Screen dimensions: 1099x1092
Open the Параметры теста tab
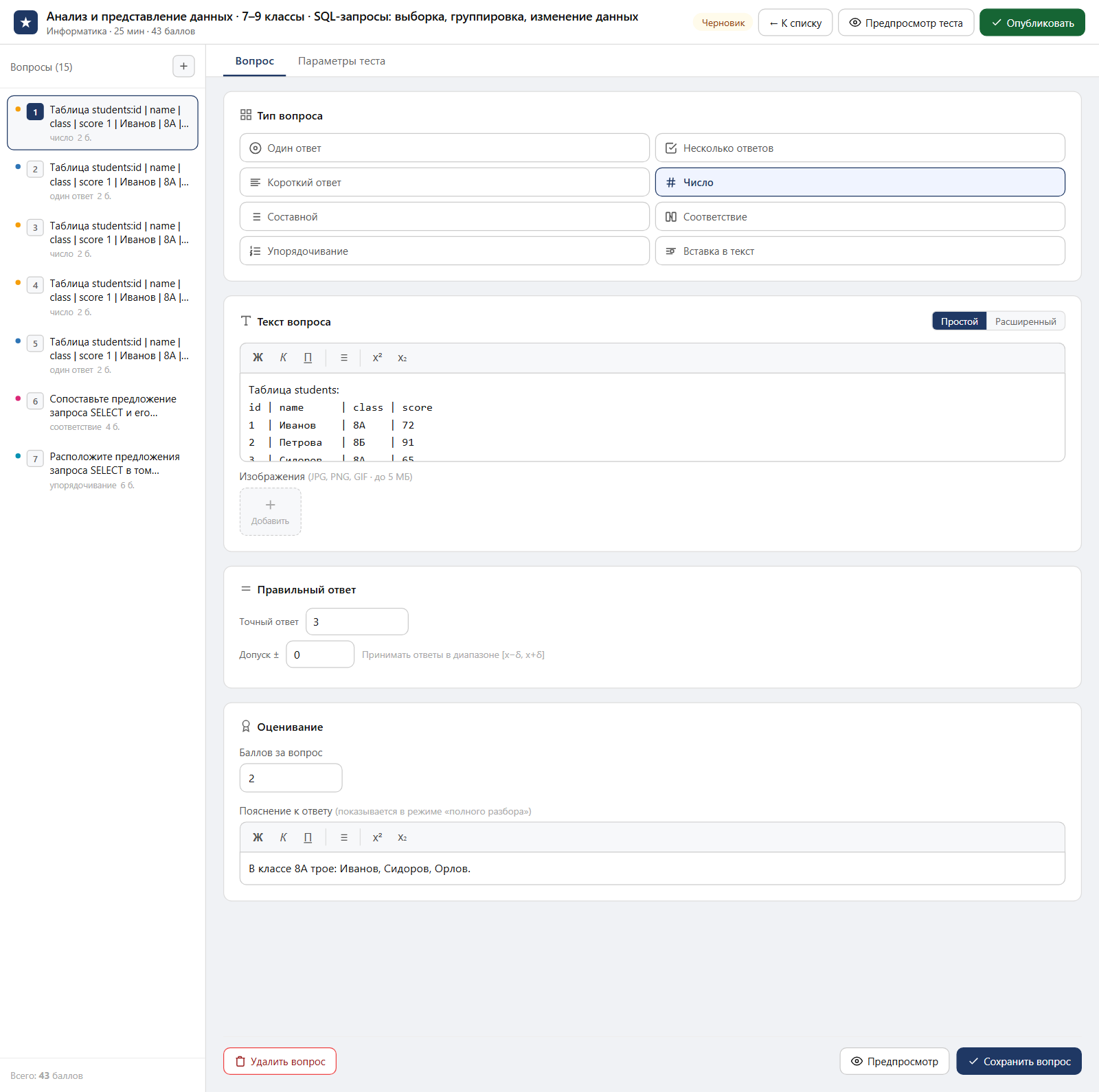341,61
